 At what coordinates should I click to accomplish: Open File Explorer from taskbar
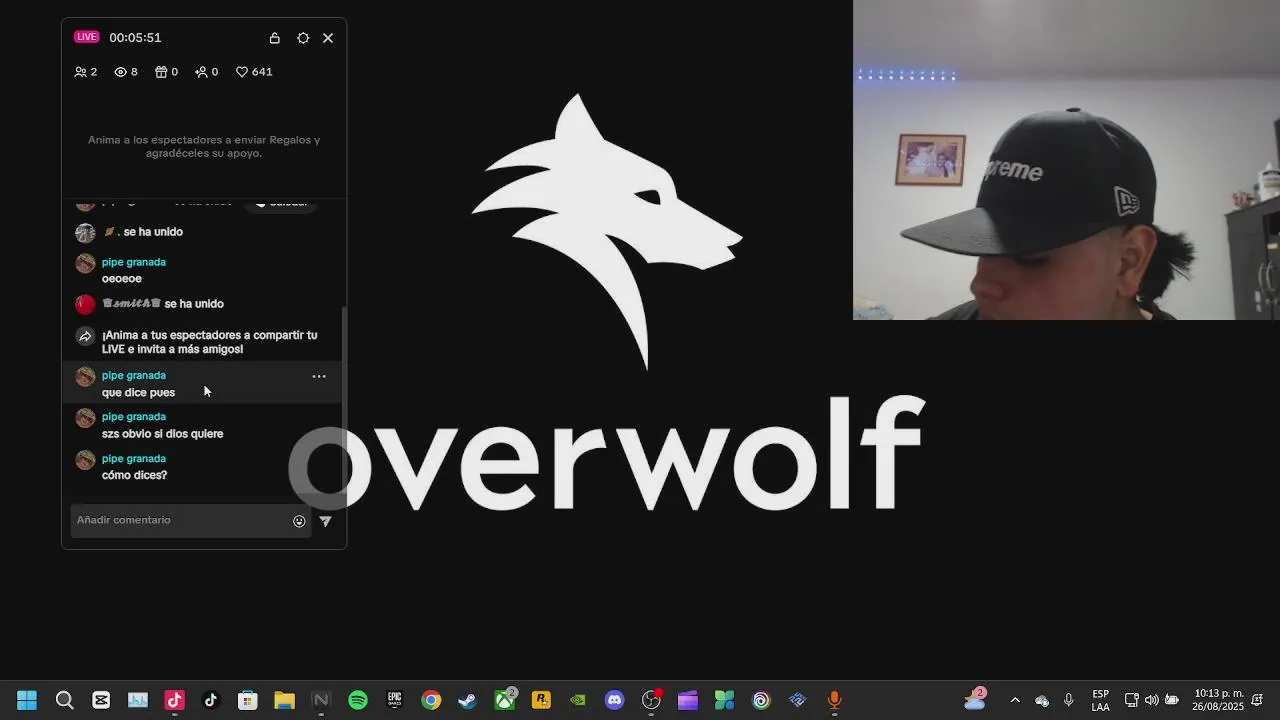pyautogui.click(x=284, y=700)
